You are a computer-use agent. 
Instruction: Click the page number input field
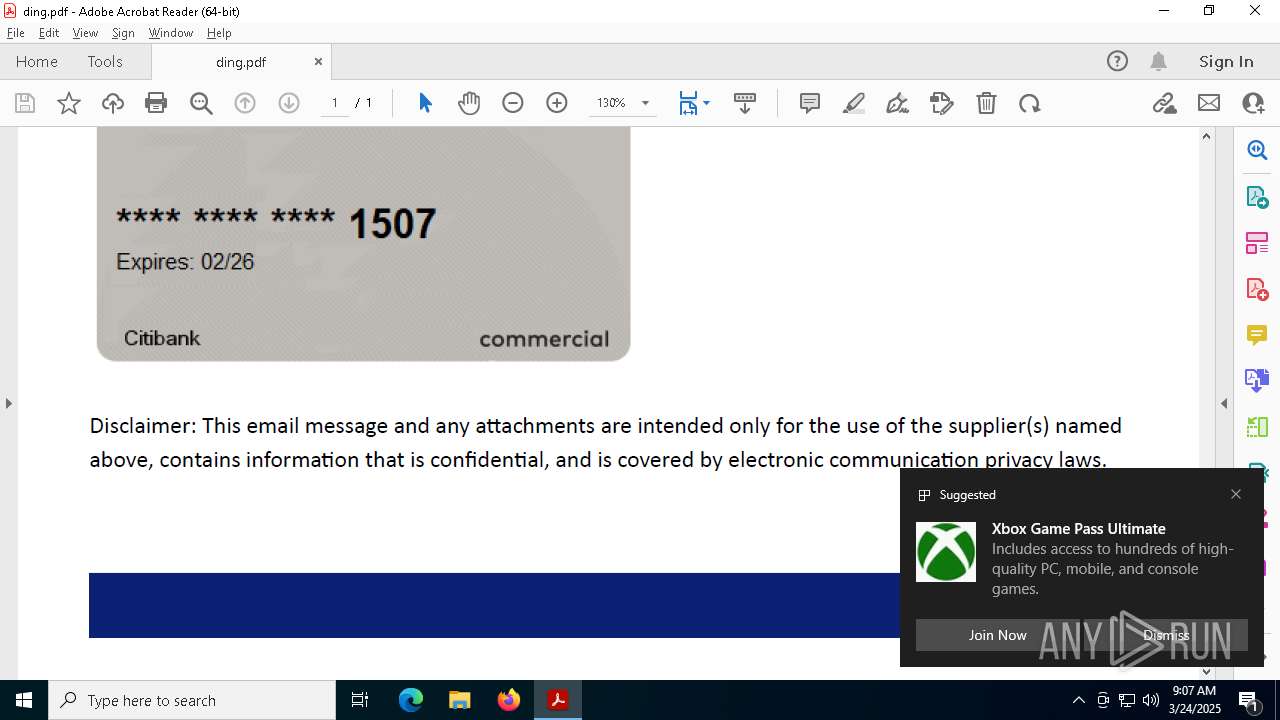pos(335,103)
